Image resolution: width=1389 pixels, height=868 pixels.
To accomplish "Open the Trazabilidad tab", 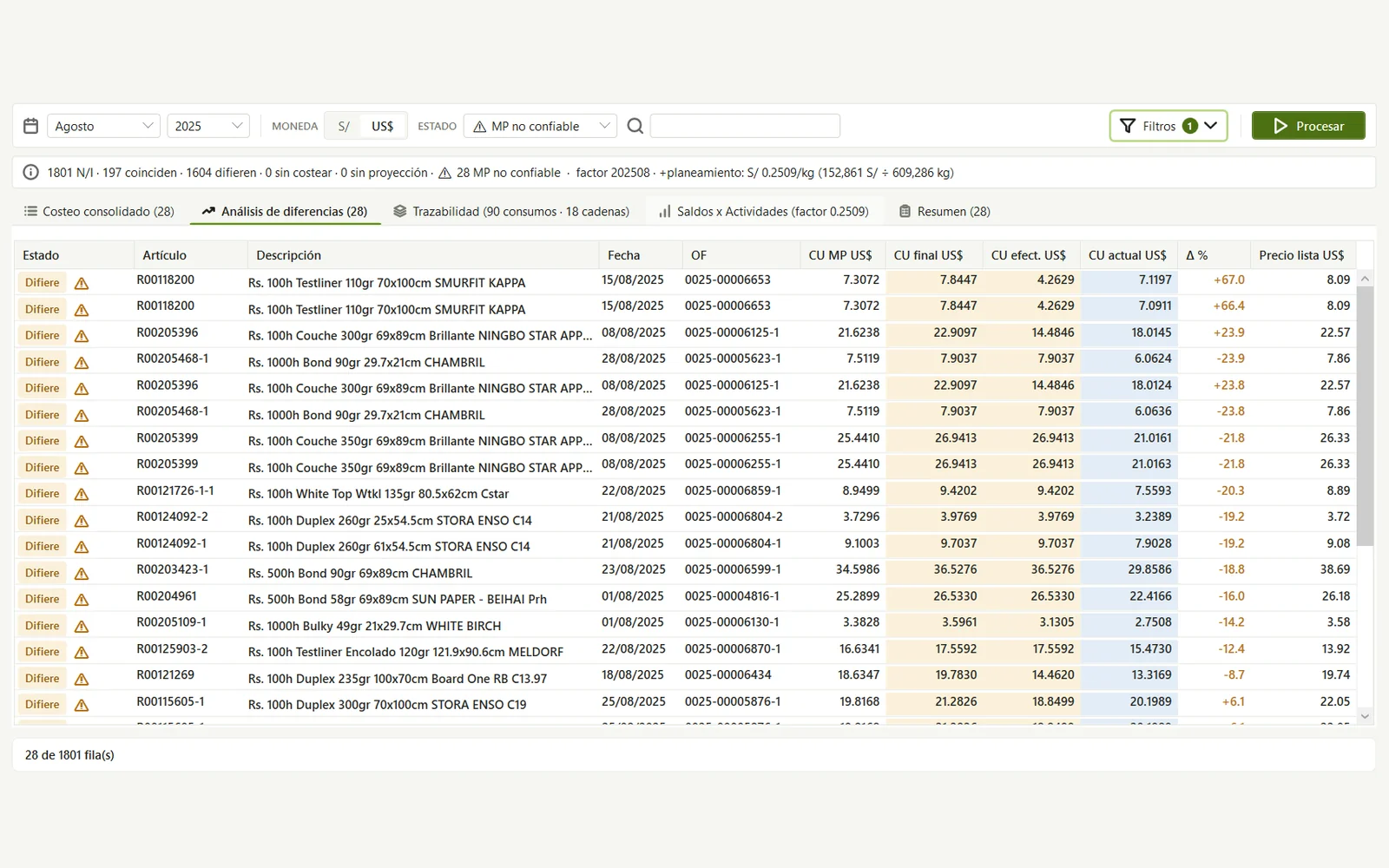I will coord(511,211).
